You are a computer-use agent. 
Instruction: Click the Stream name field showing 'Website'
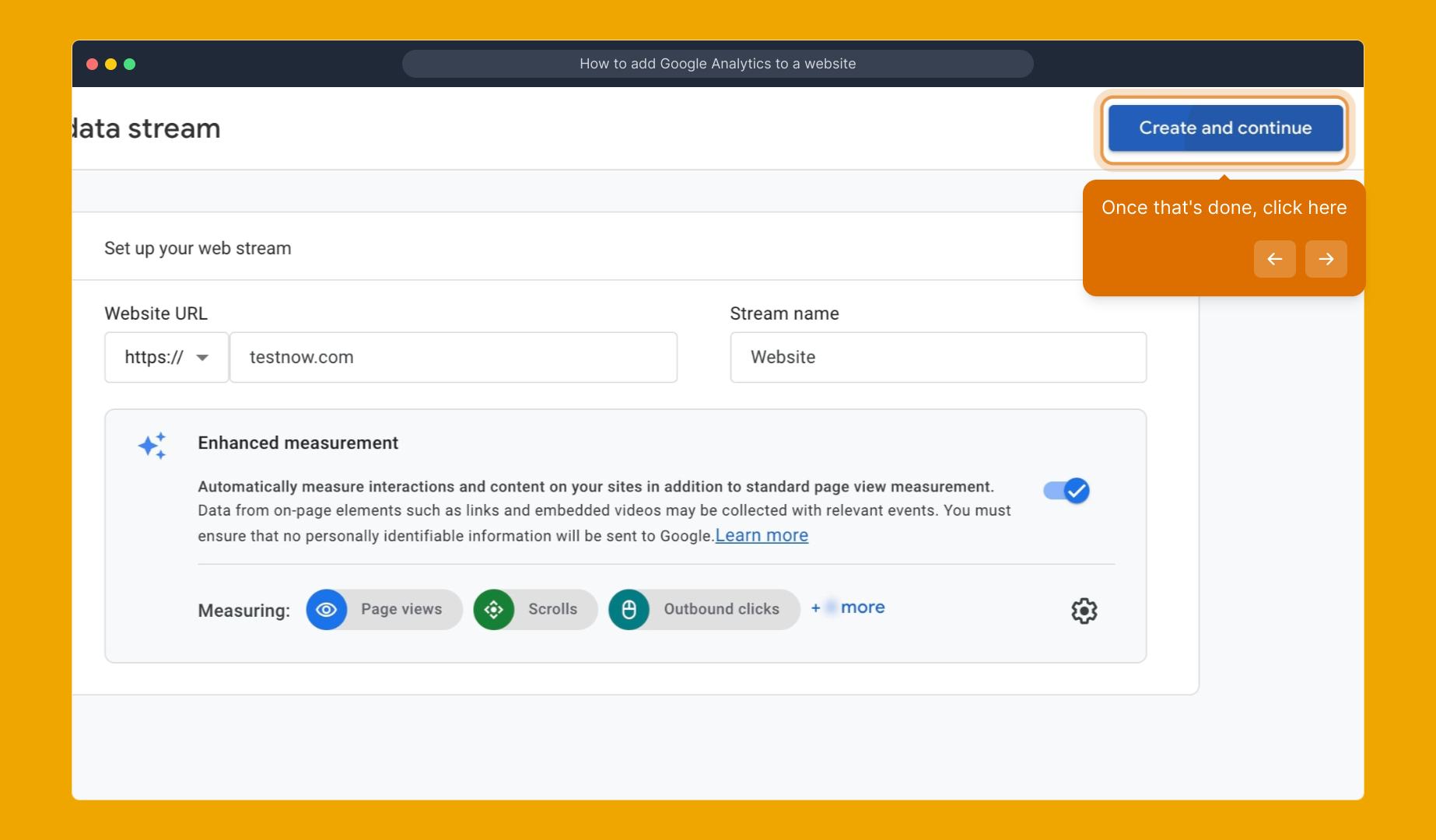point(937,357)
